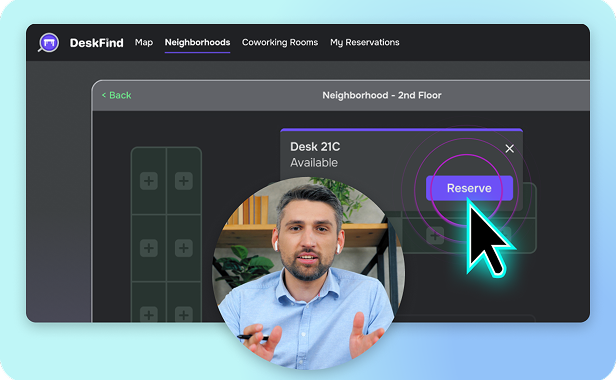Select the Neighborhoods tab
616x380 pixels.
(197, 42)
